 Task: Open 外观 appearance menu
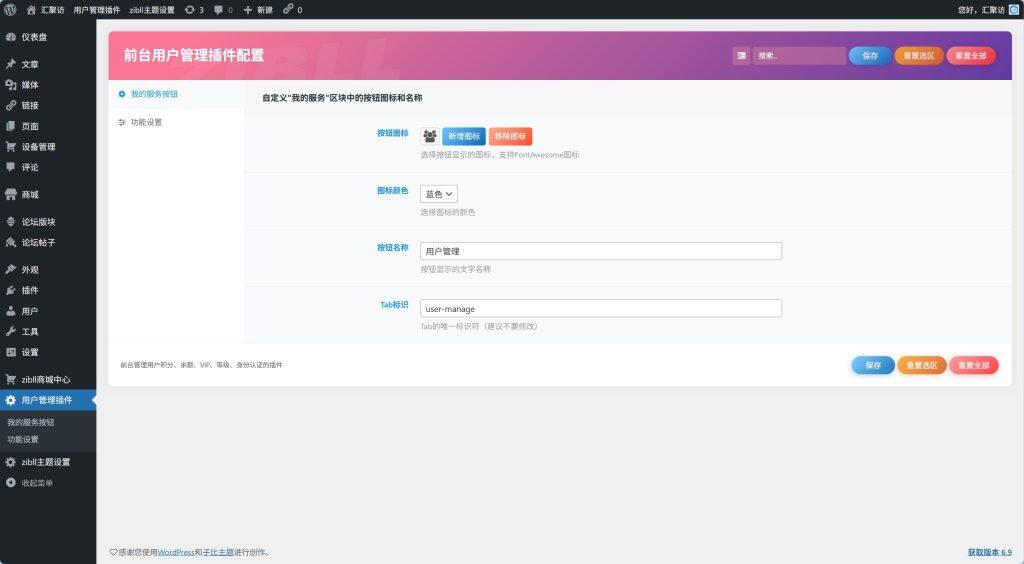tap(48, 270)
